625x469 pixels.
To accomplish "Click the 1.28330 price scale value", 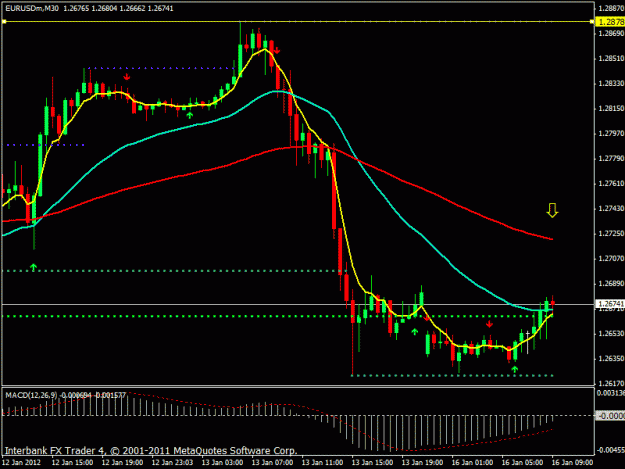I will pyautogui.click(x=611, y=84).
